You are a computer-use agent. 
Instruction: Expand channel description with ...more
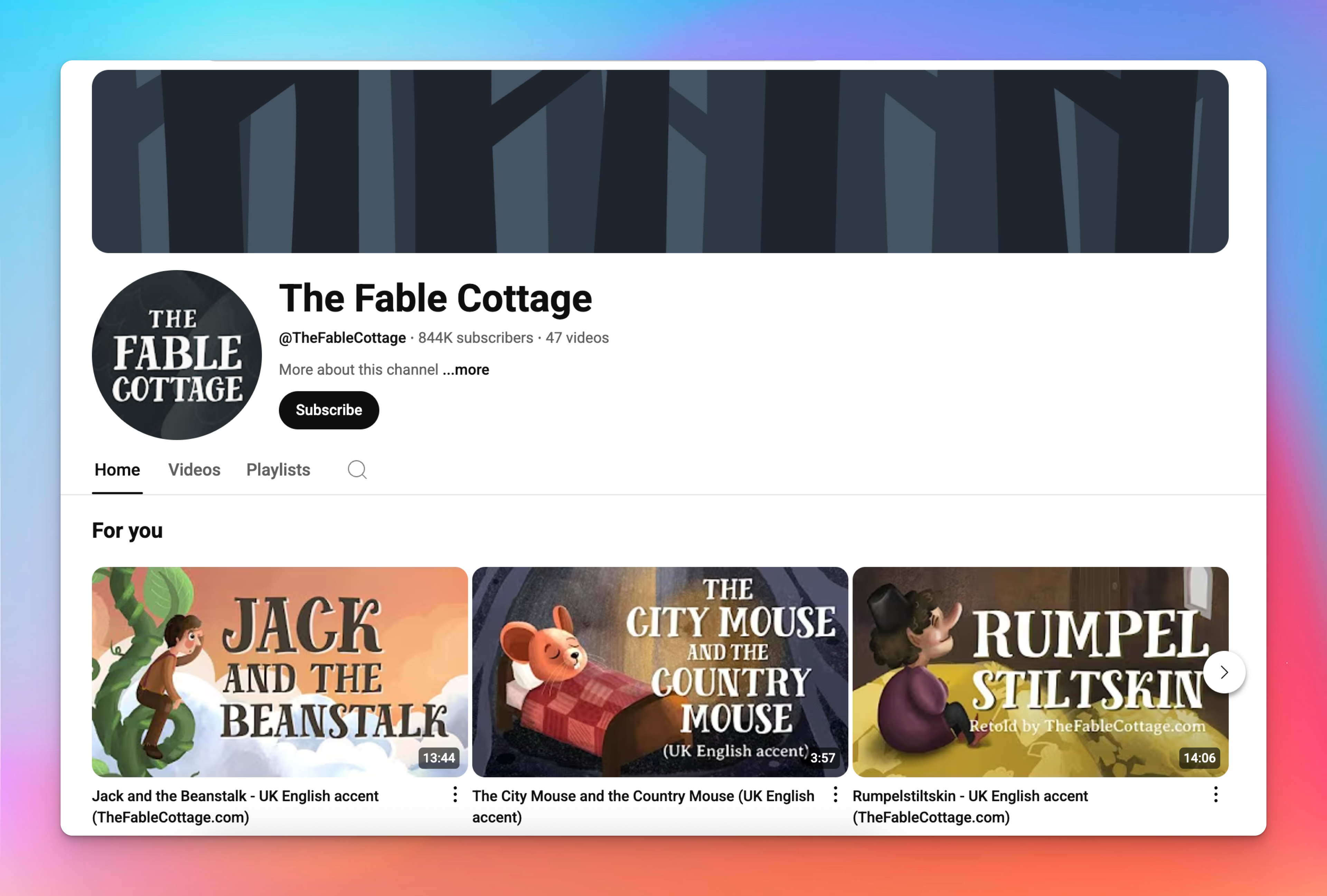coord(466,370)
